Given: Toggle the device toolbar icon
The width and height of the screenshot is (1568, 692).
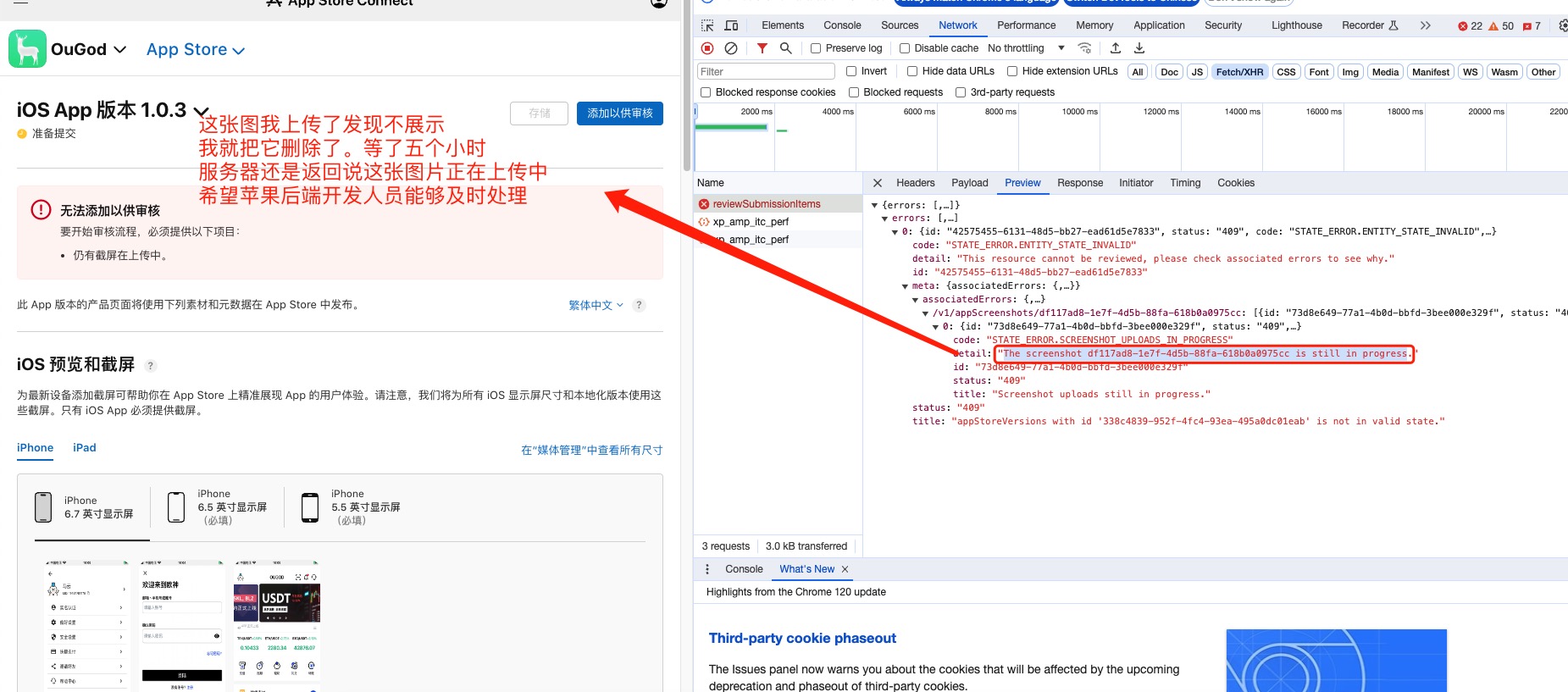Looking at the screenshot, I should [x=731, y=25].
